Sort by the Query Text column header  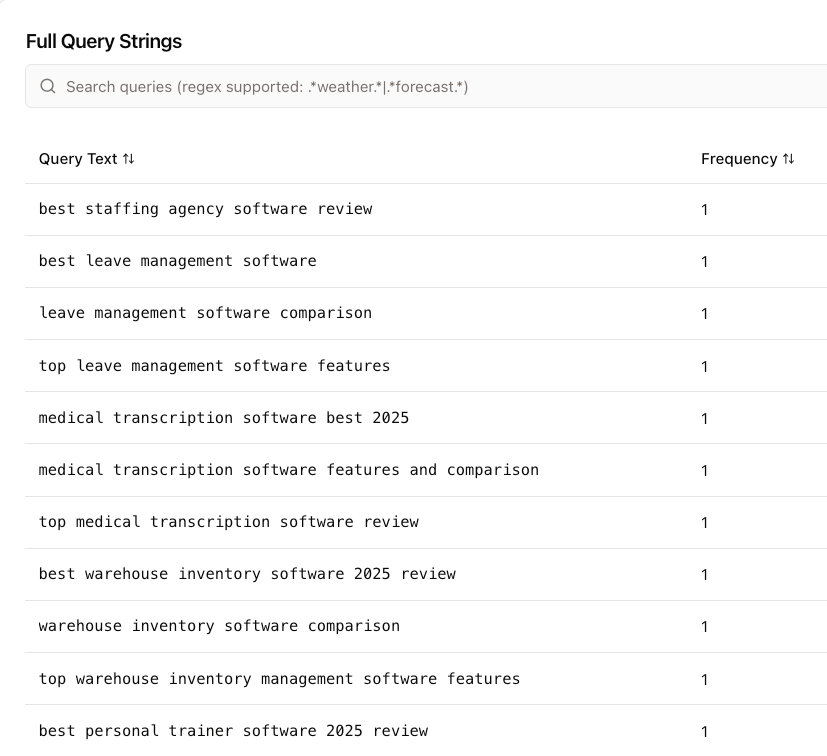78,159
